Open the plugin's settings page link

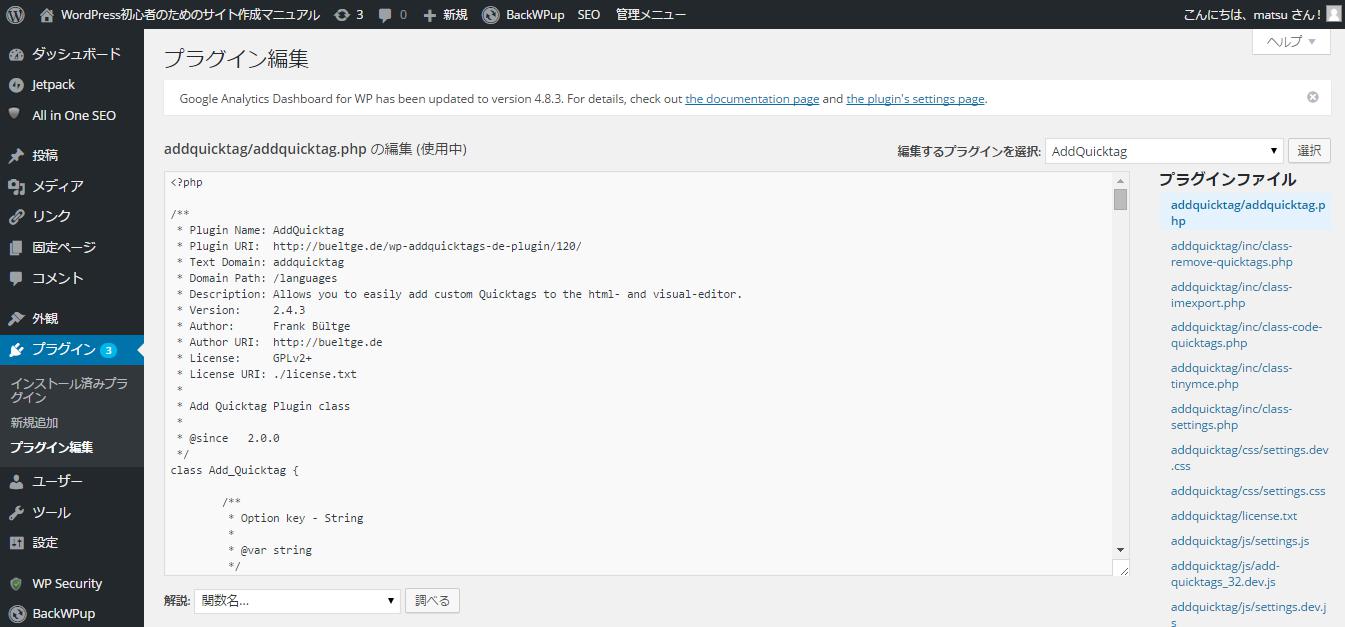pyautogui.click(x=915, y=99)
